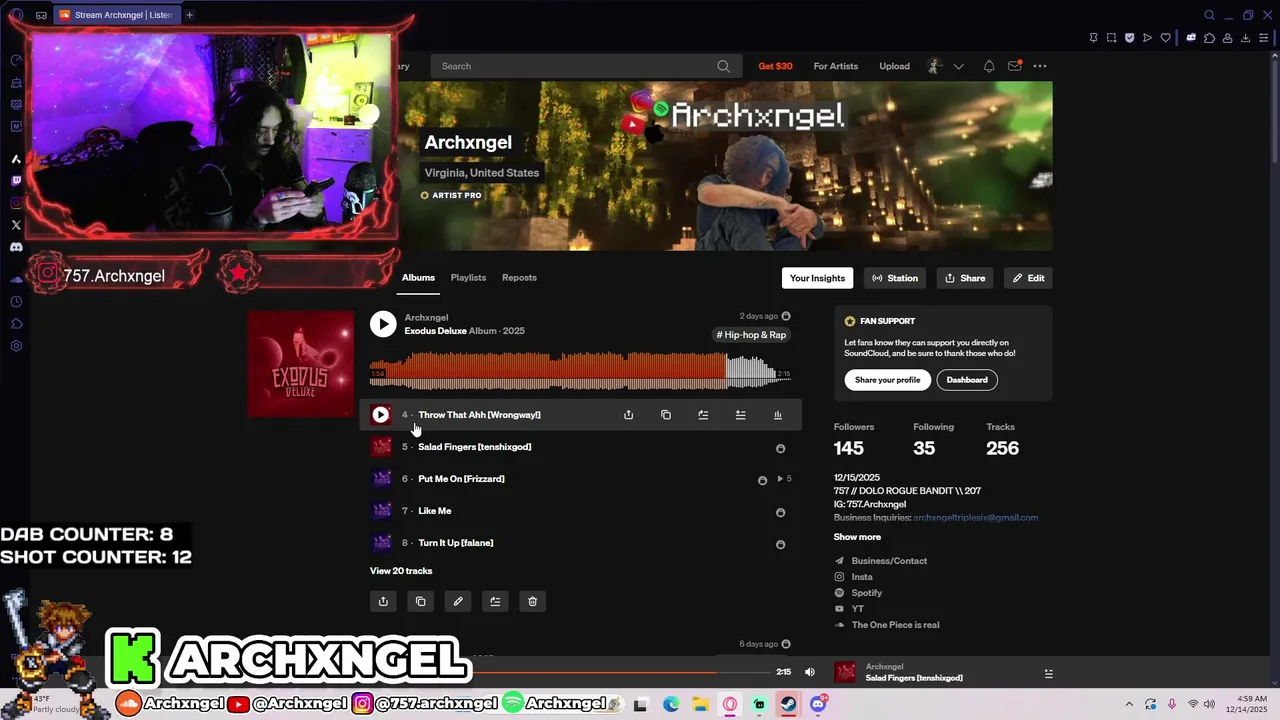This screenshot has height=720, width=1280.
Task: Add Throw That Ahh to Next Up
Action: (x=703, y=415)
